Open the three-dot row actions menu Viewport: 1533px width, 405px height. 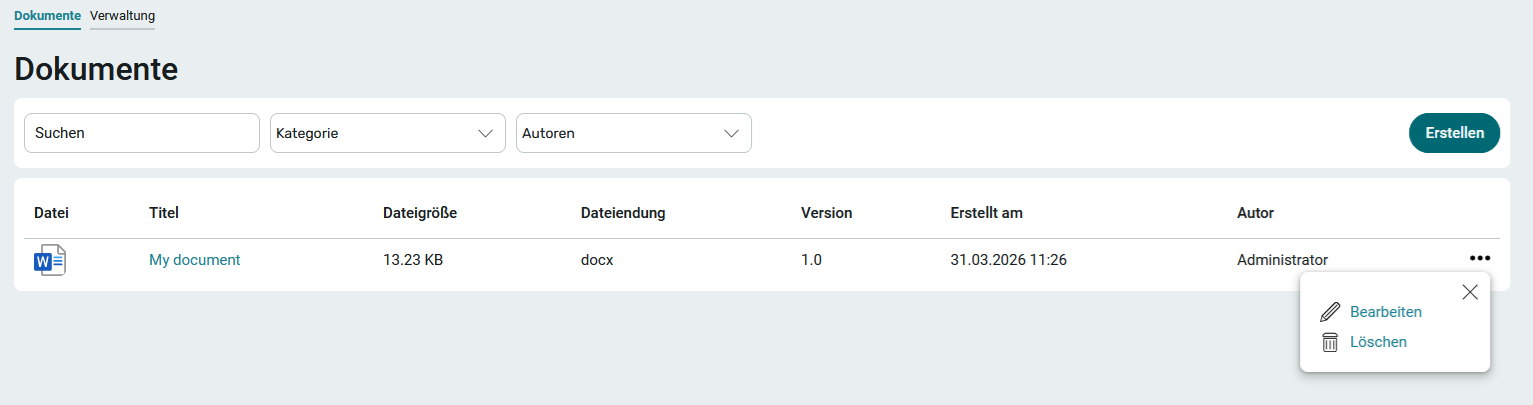[1480, 258]
